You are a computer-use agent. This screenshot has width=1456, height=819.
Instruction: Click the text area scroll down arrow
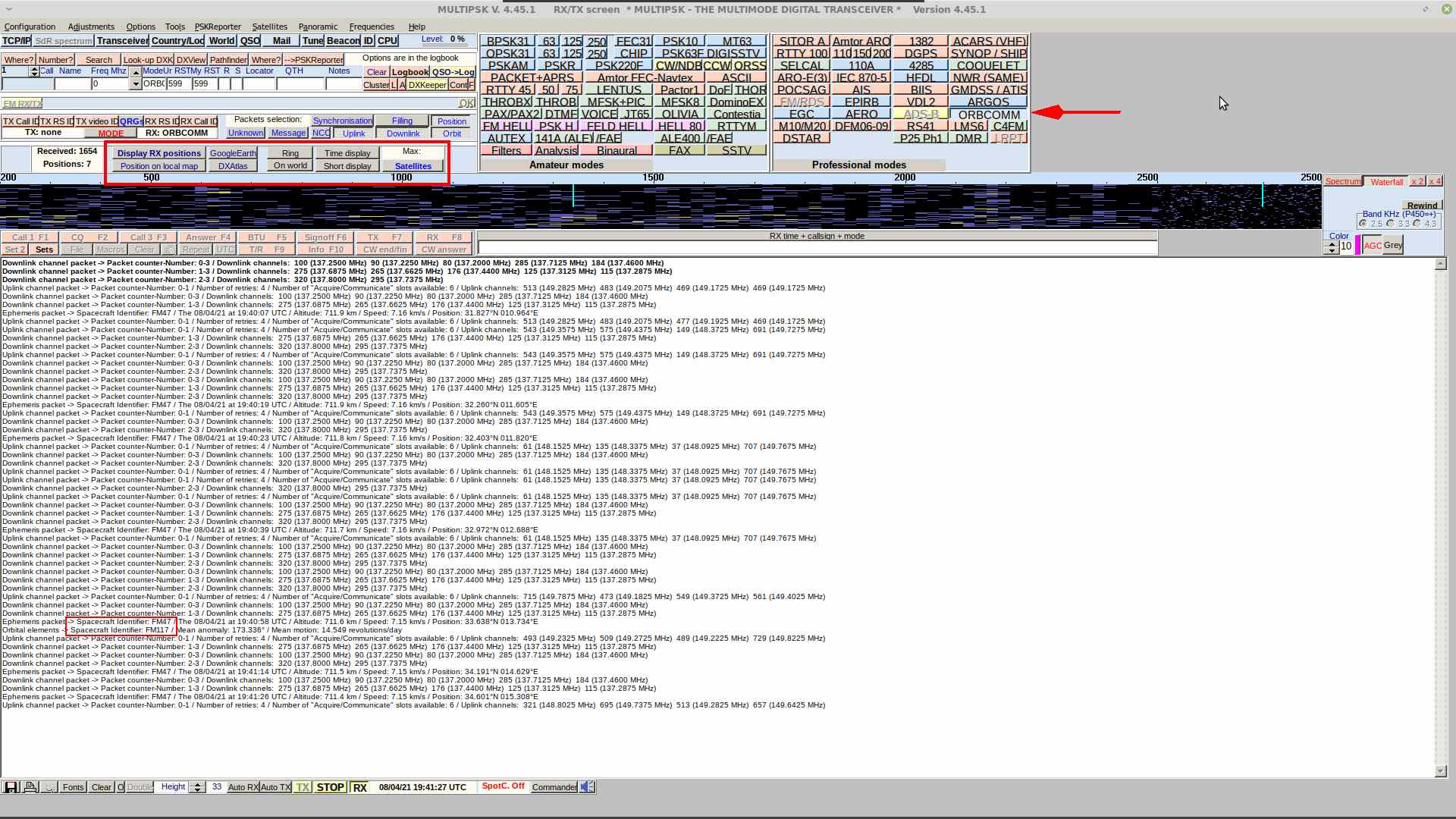tap(1441, 771)
